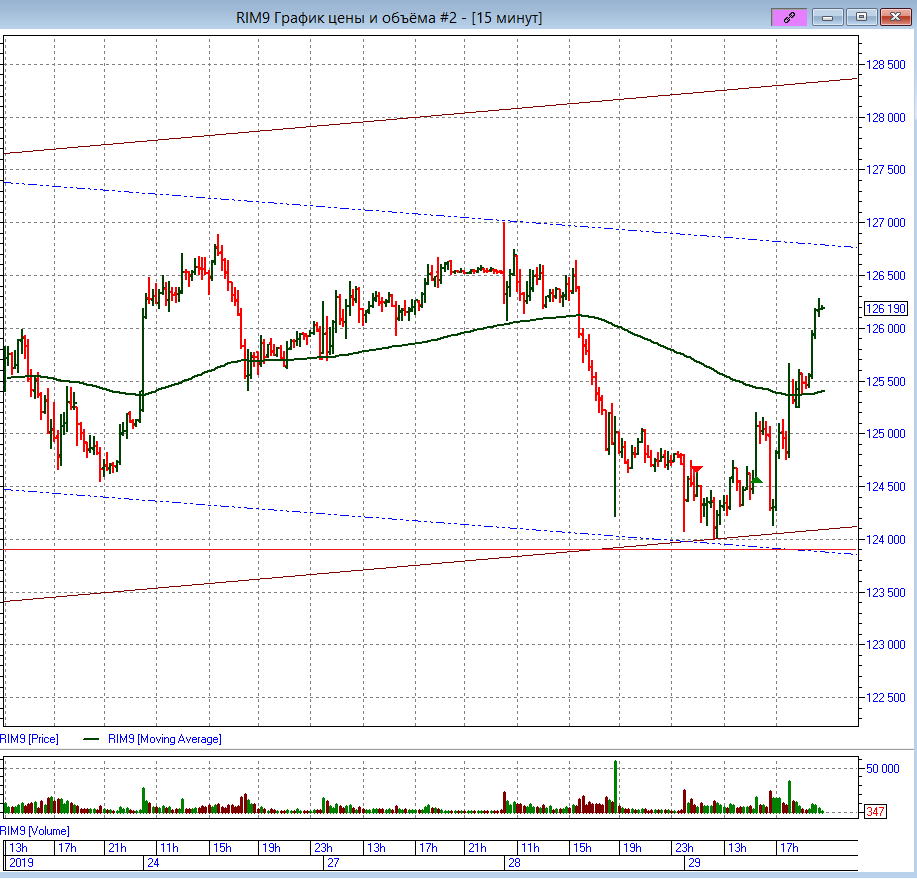Click the green up-triangle marker on chart

click(757, 480)
